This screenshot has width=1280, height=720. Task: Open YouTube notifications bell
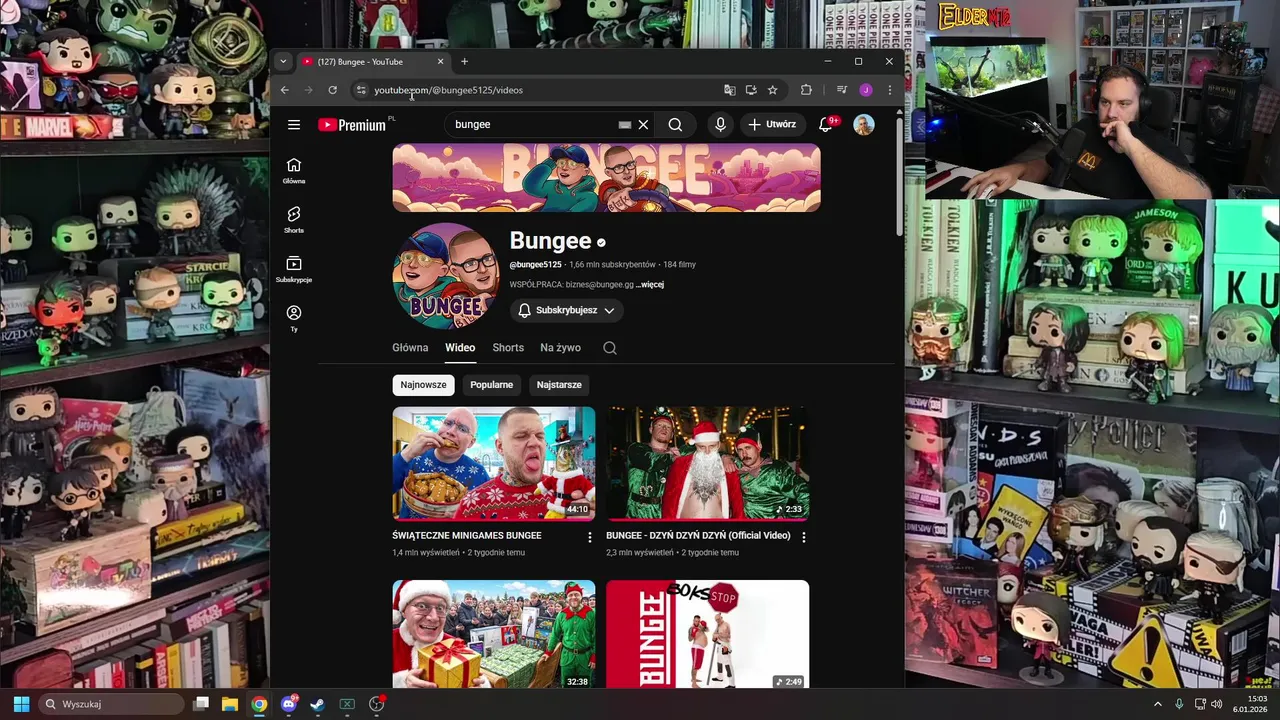point(826,125)
